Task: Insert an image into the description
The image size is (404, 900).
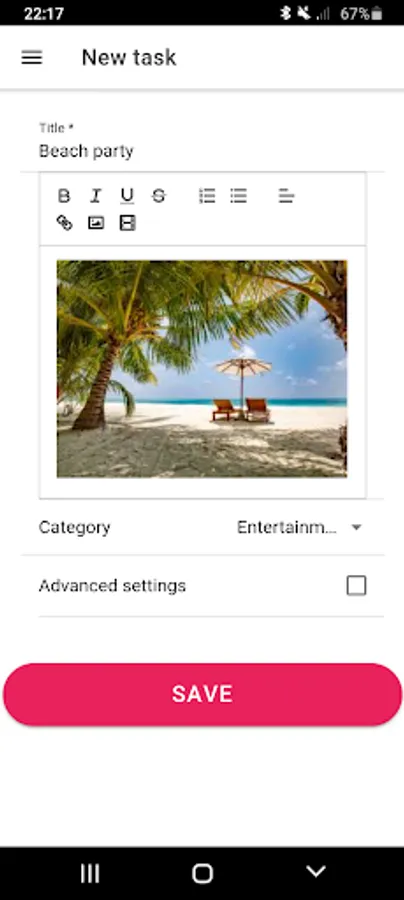Action: coord(96,223)
